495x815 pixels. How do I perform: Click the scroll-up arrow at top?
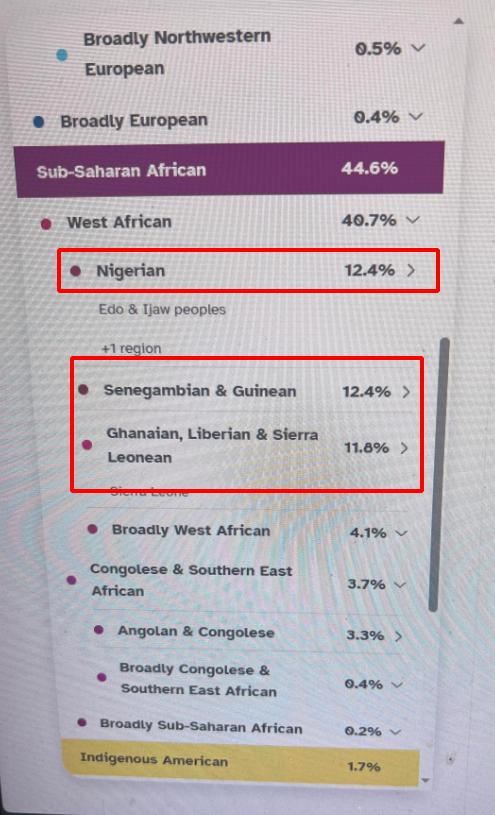point(459,21)
